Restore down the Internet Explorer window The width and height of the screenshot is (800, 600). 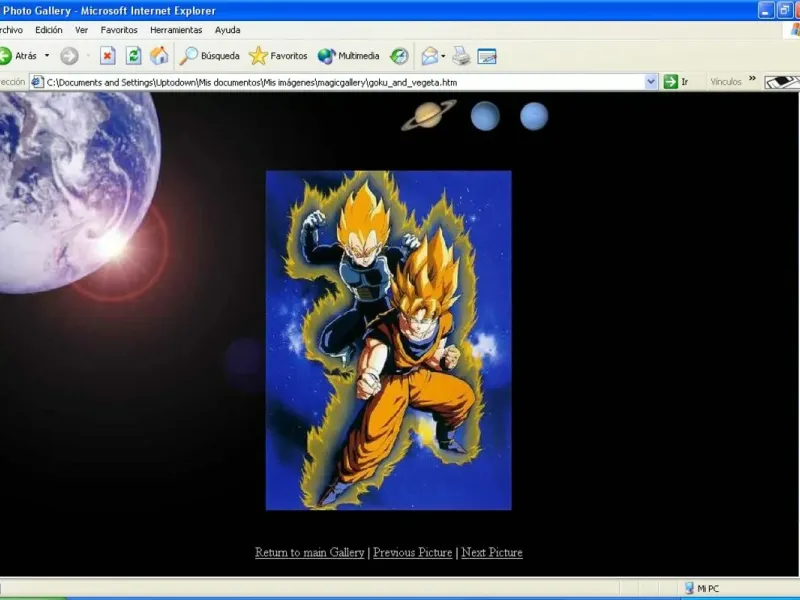(x=784, y=10)
